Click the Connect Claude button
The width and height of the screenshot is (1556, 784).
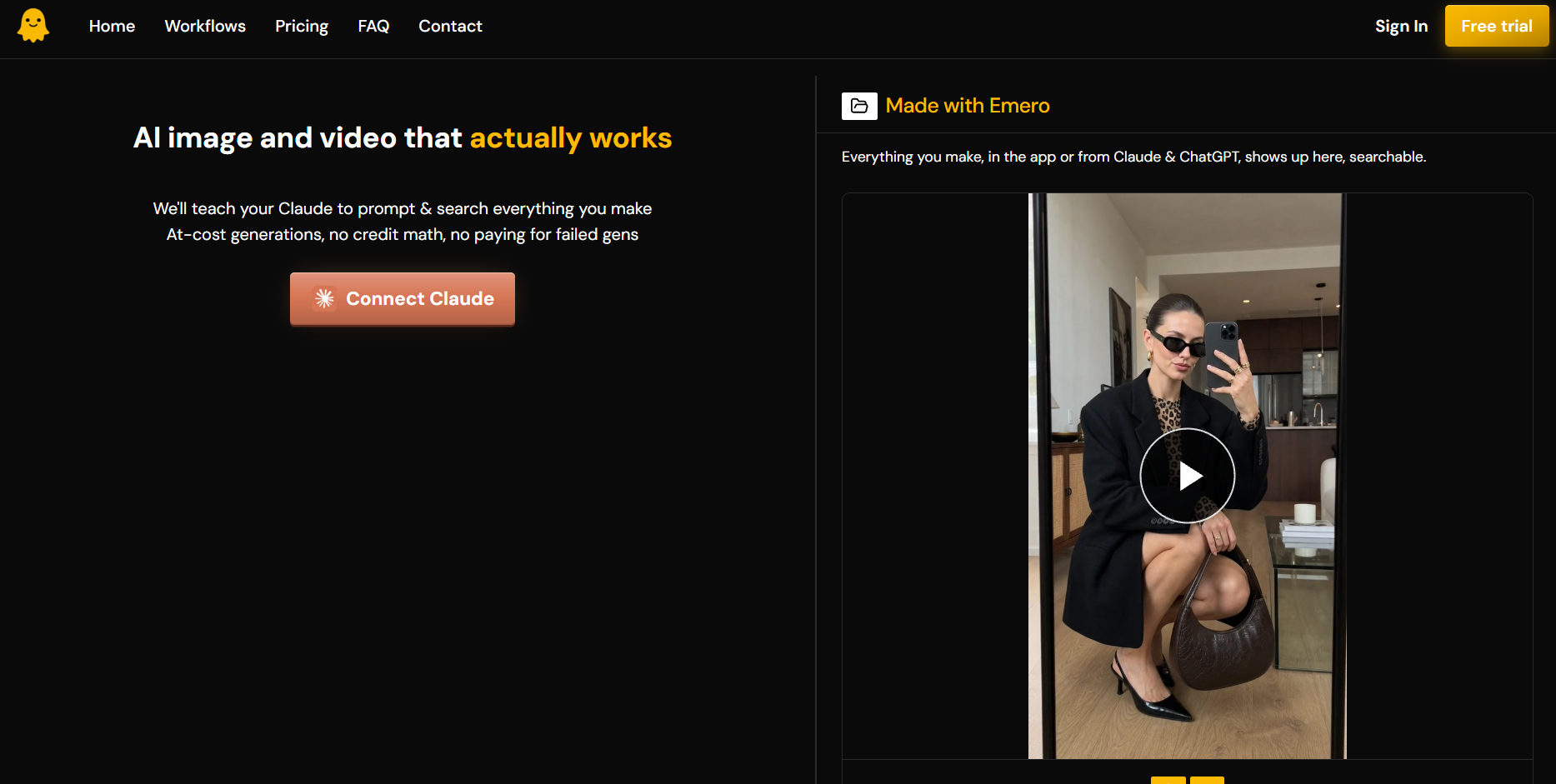coord(403,298)
